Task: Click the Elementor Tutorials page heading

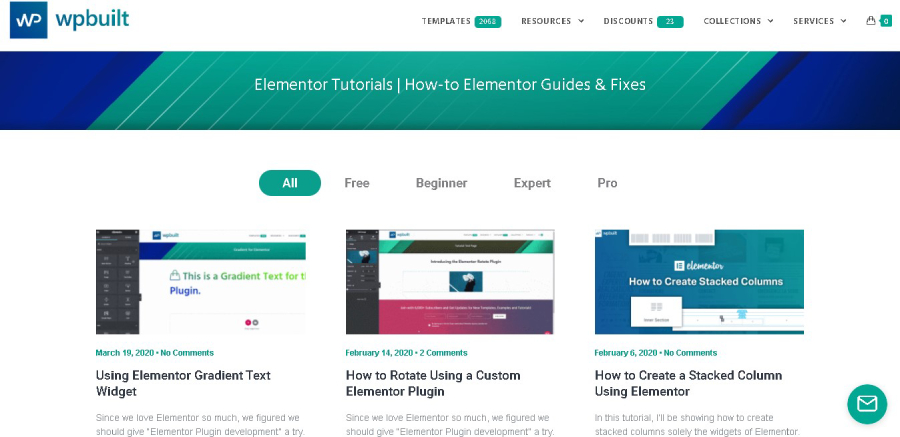Action: pos(450,85)
